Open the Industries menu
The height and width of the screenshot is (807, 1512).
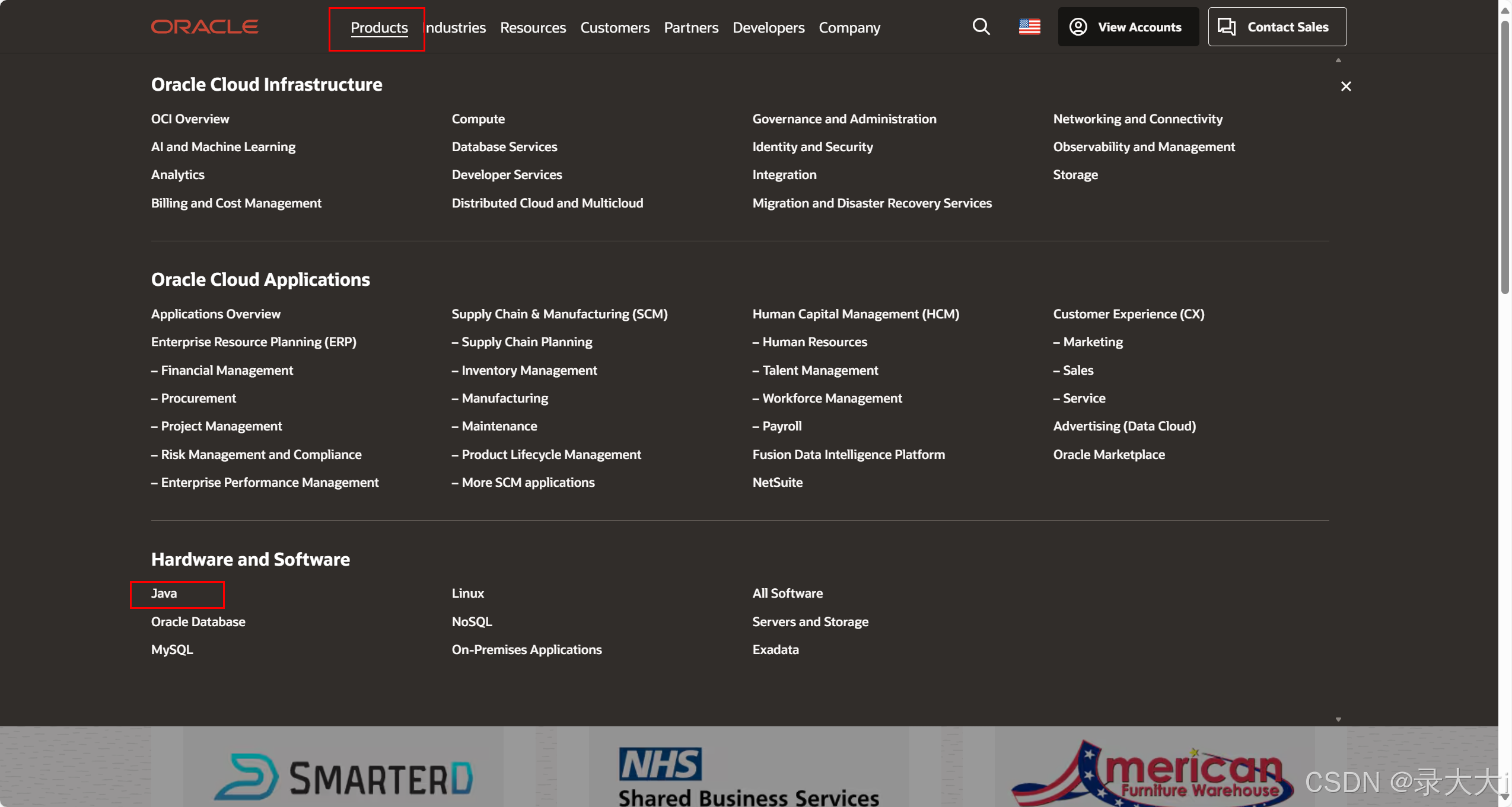[456, 27]
